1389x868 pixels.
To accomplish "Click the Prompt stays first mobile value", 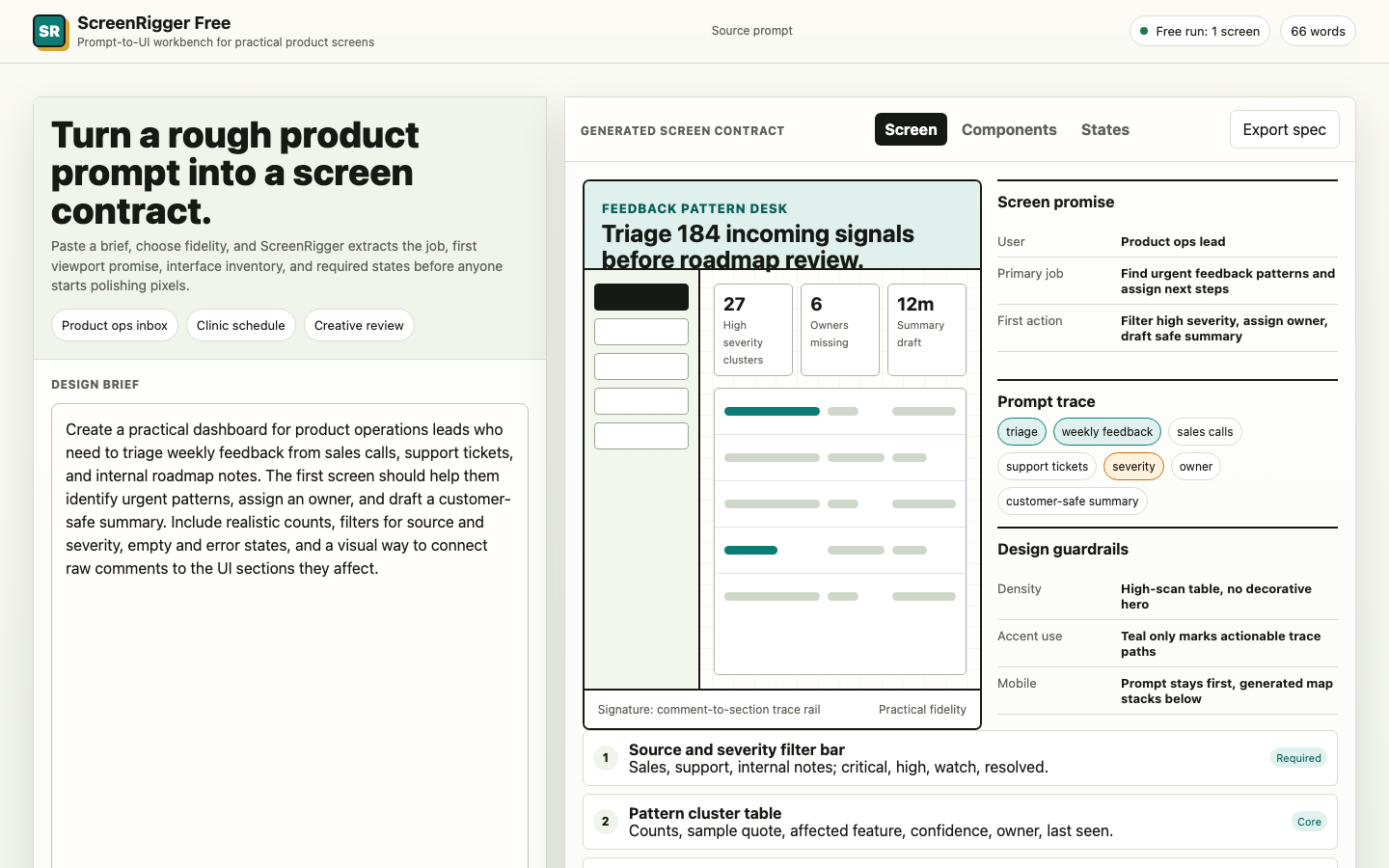I will (1227, 692).
